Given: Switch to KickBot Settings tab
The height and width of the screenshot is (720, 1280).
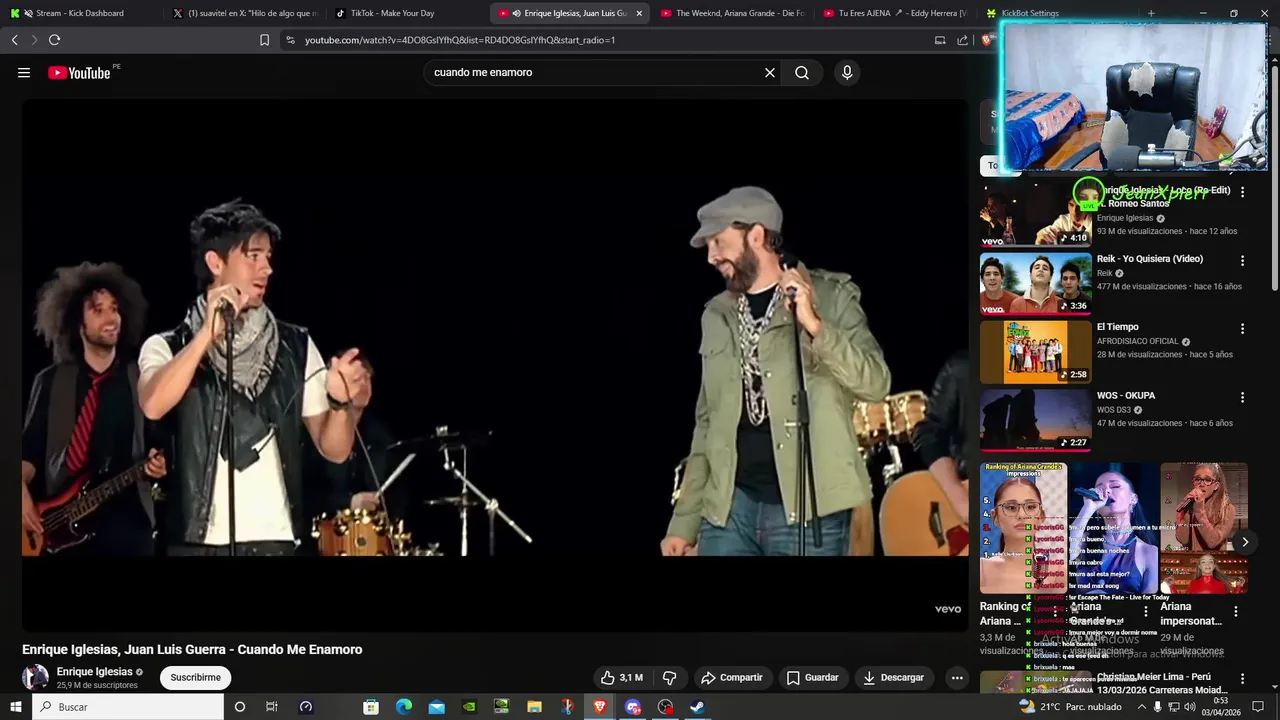Looking at the screenshot, I should (1057, 13).
